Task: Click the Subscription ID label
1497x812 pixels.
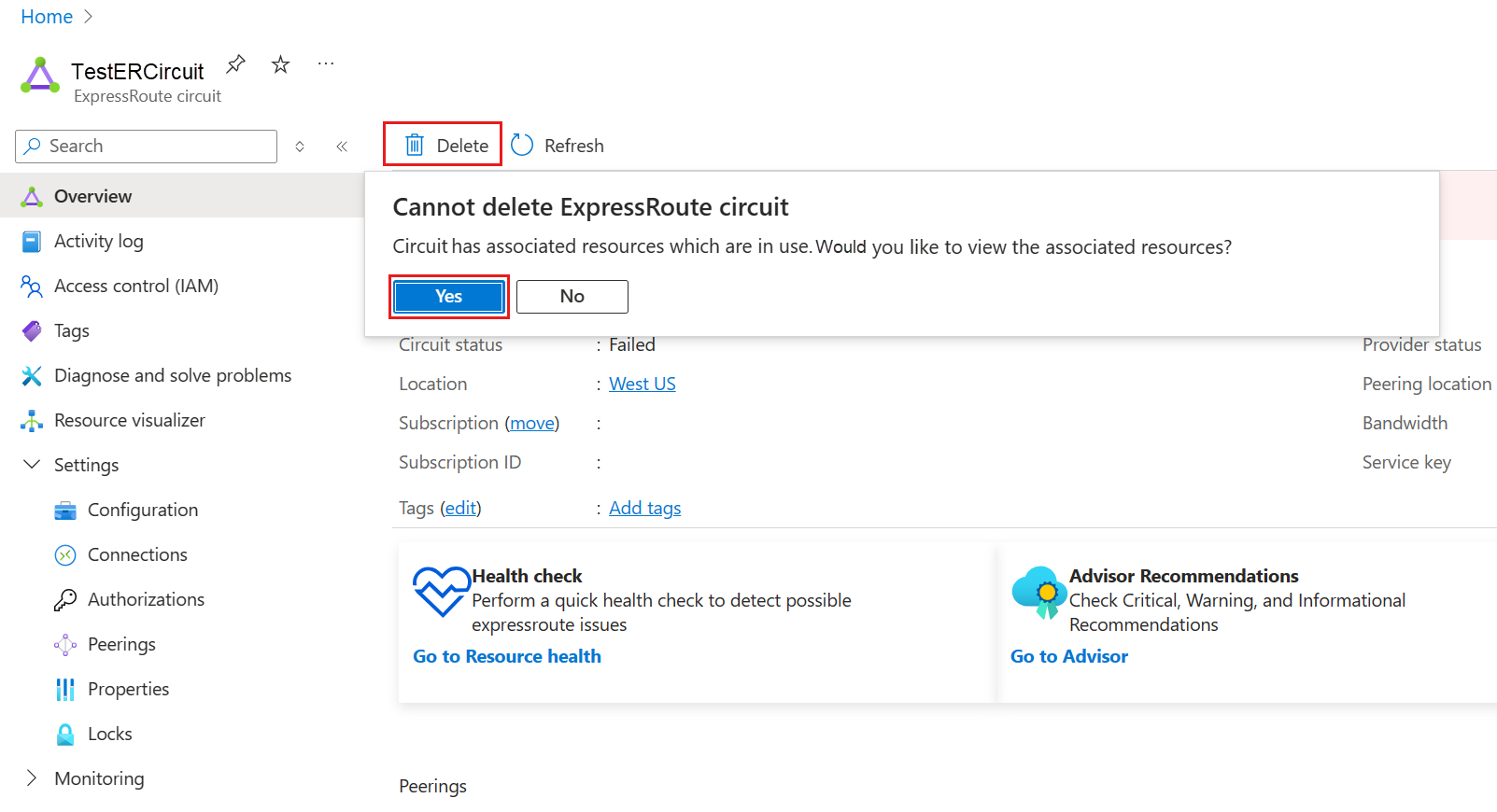Action: [x=460, y=462]
